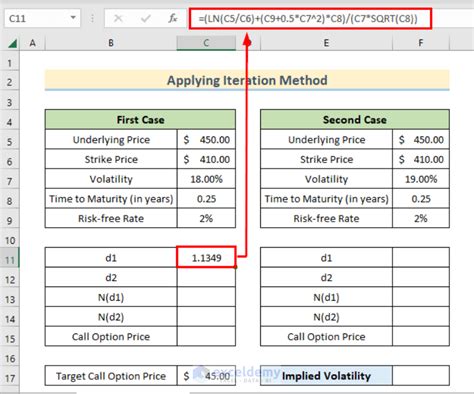Click First Case 2% risk-free rate cell

pos(206,218)
